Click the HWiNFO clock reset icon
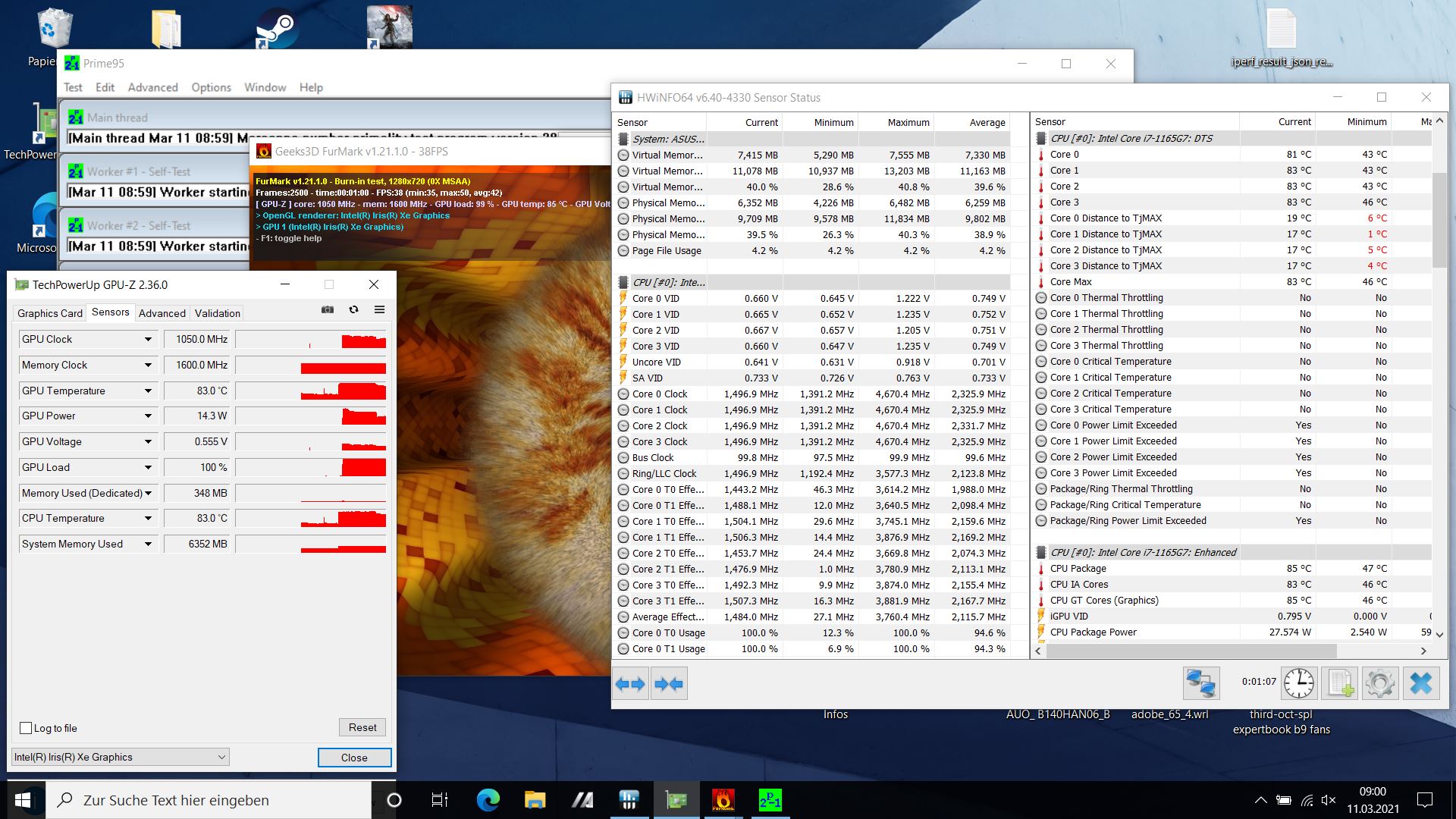 click(x=1299, y=683)
